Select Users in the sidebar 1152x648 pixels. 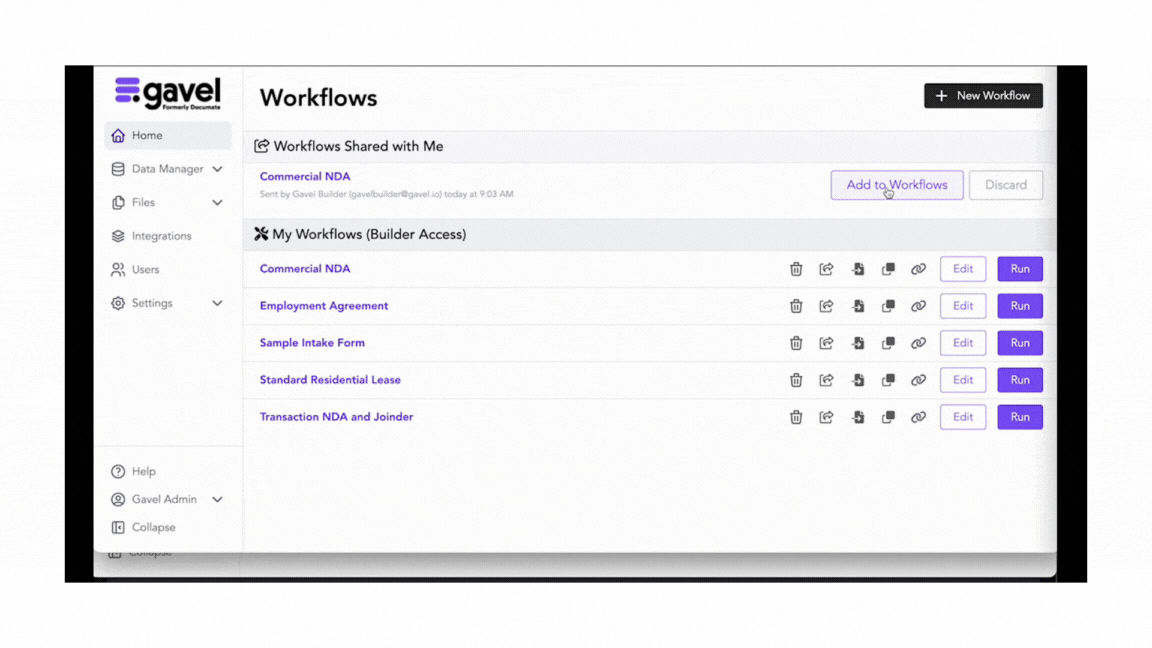tap(145, 269)
